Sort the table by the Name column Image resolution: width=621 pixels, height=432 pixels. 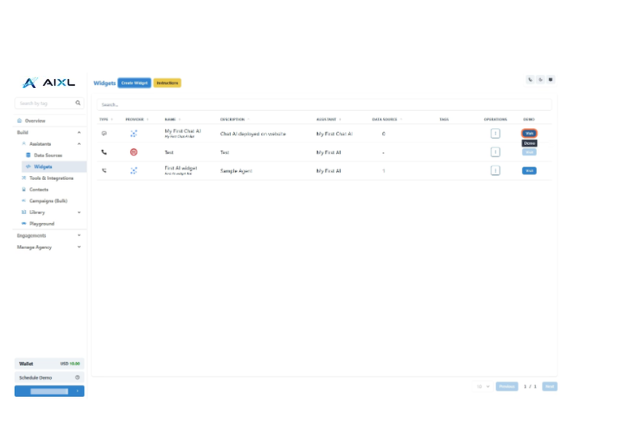(x=170, y=119)
